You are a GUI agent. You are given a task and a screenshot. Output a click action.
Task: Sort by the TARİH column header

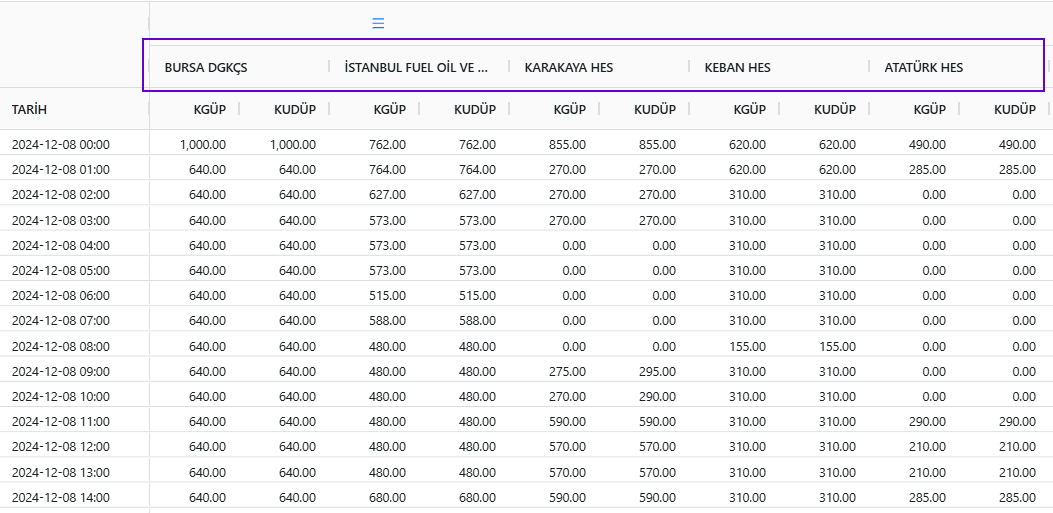click(30, 109)
